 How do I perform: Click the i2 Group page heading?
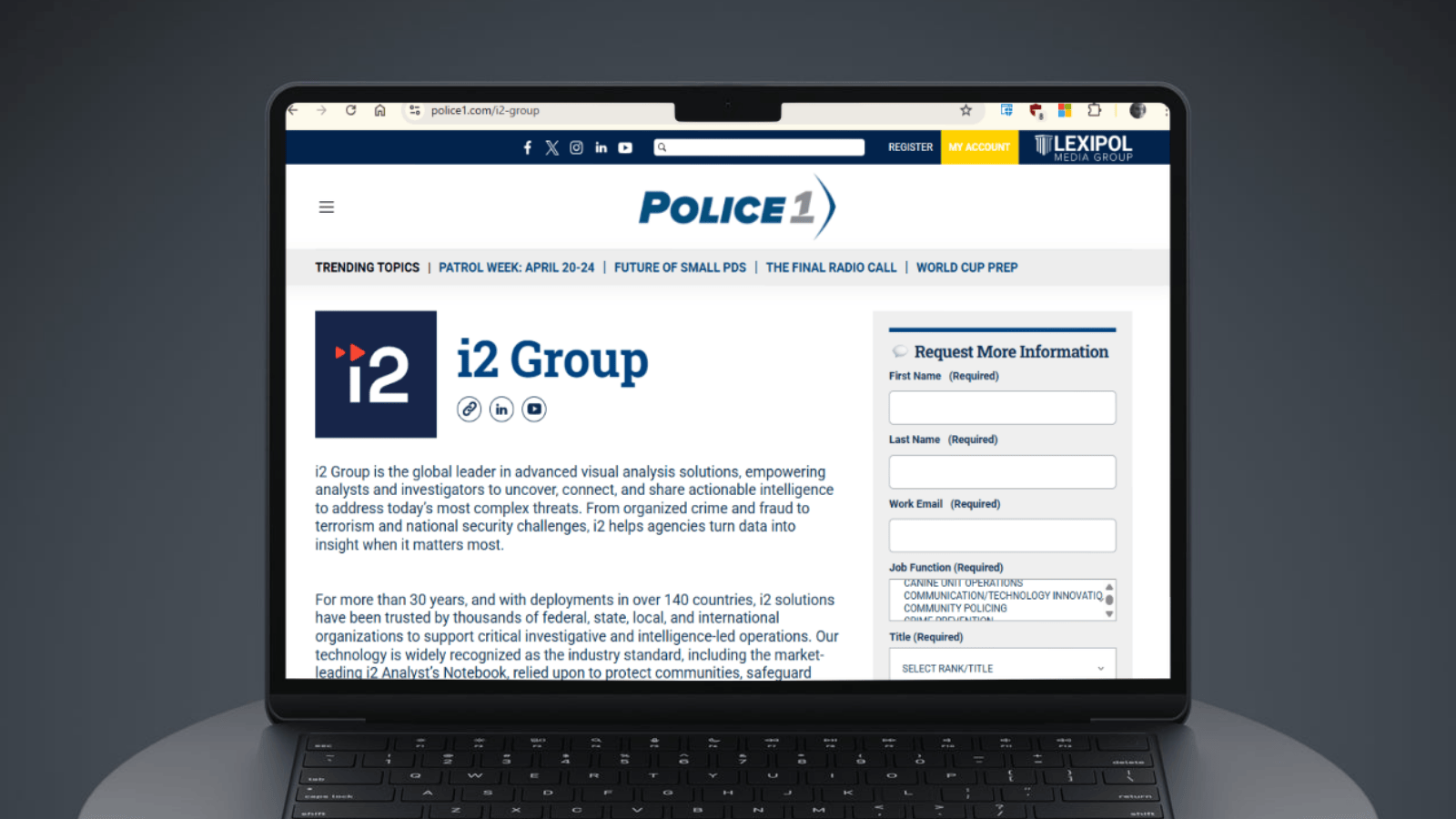[552, 360]
